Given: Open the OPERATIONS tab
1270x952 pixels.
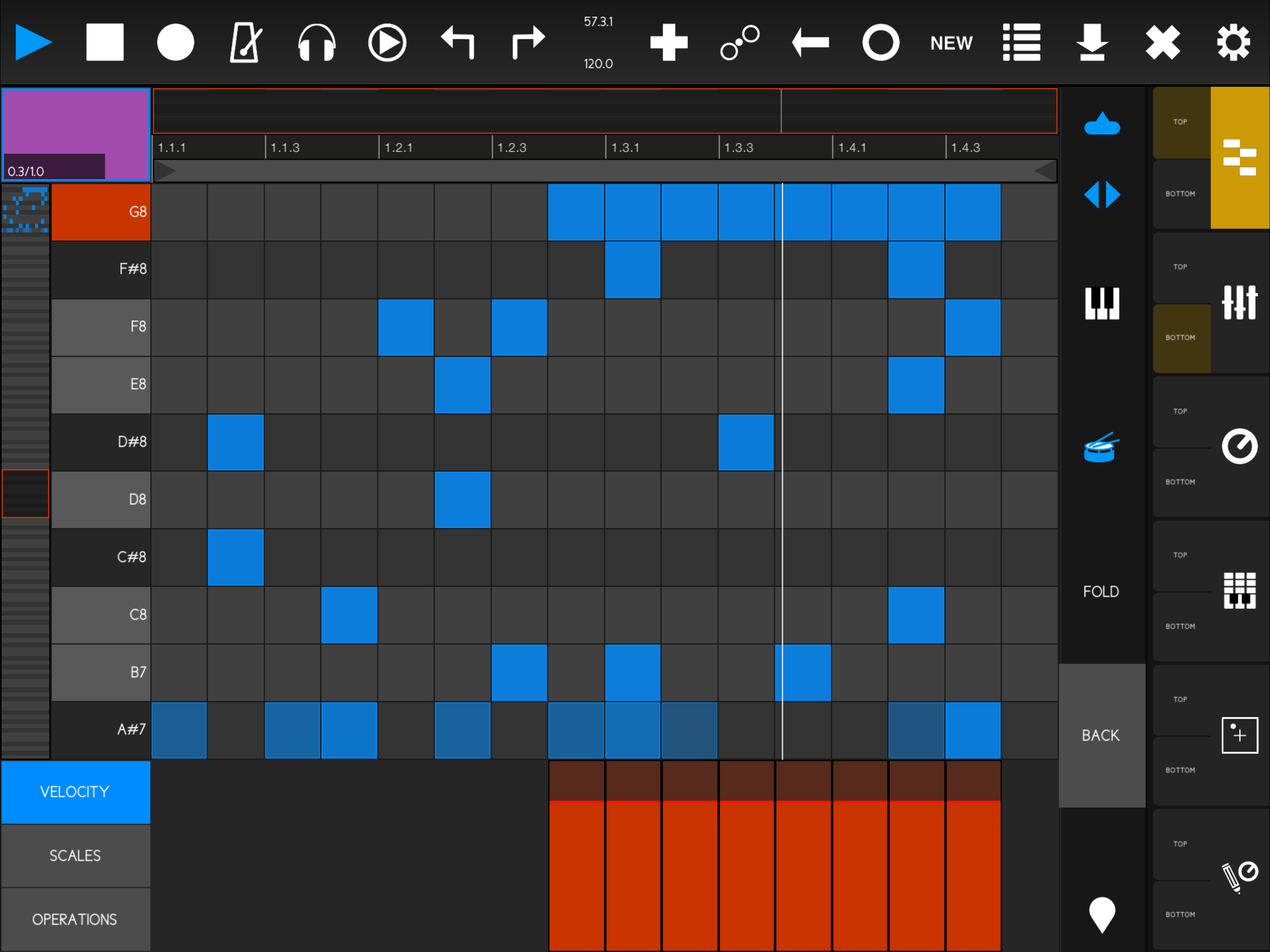Looking at the screenshot, I should coord(75,919).
